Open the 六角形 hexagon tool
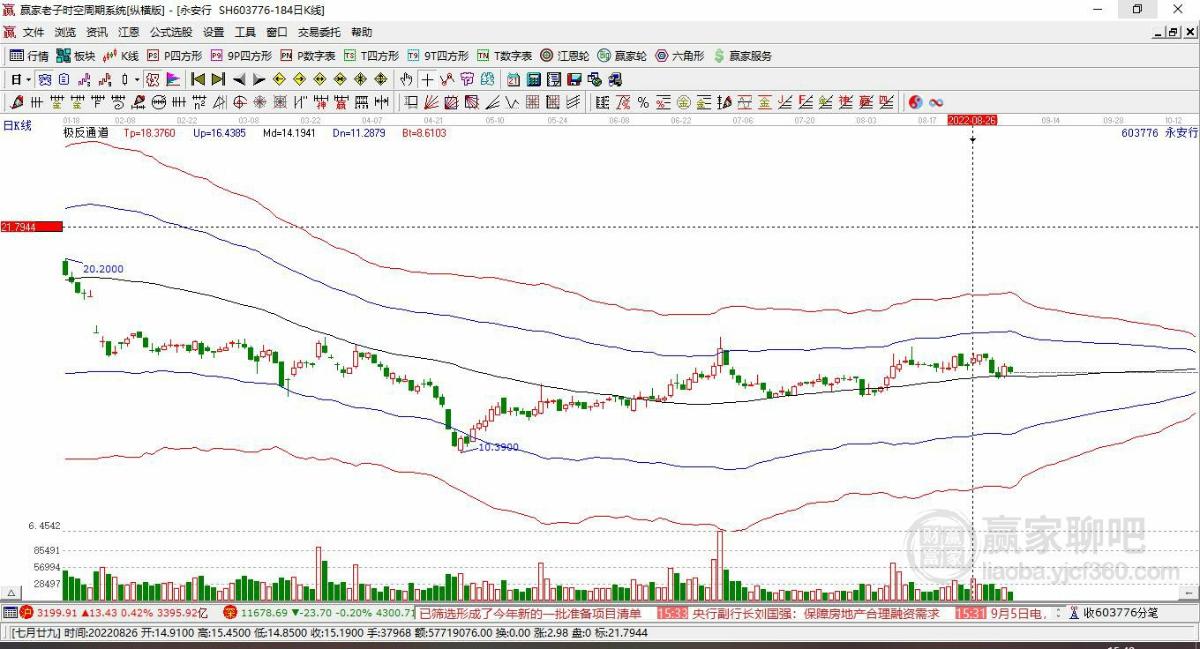Image resolution: width=1200 pixels, height=649 pixels. coord(679,56)
